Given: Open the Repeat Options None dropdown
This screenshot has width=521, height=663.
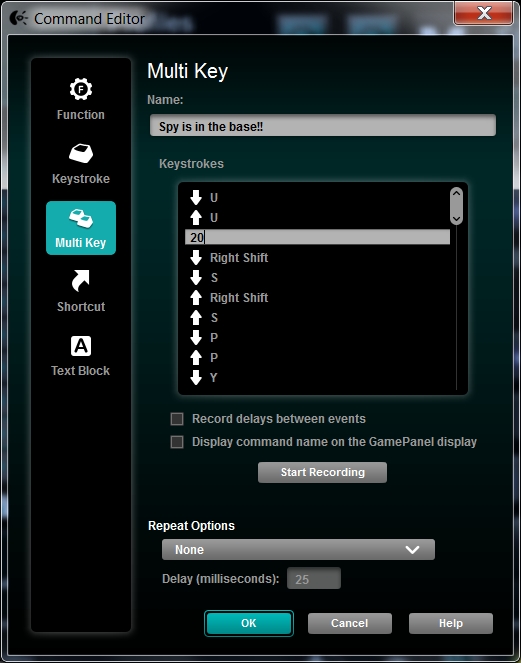Looking at the screenshot, I should (x=298, y=549).
